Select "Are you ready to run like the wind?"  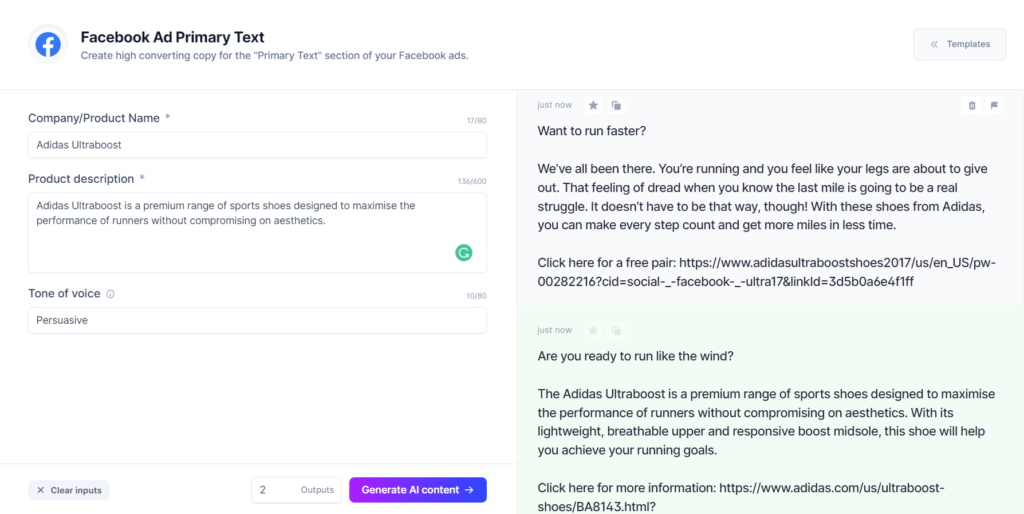point(635,357)
